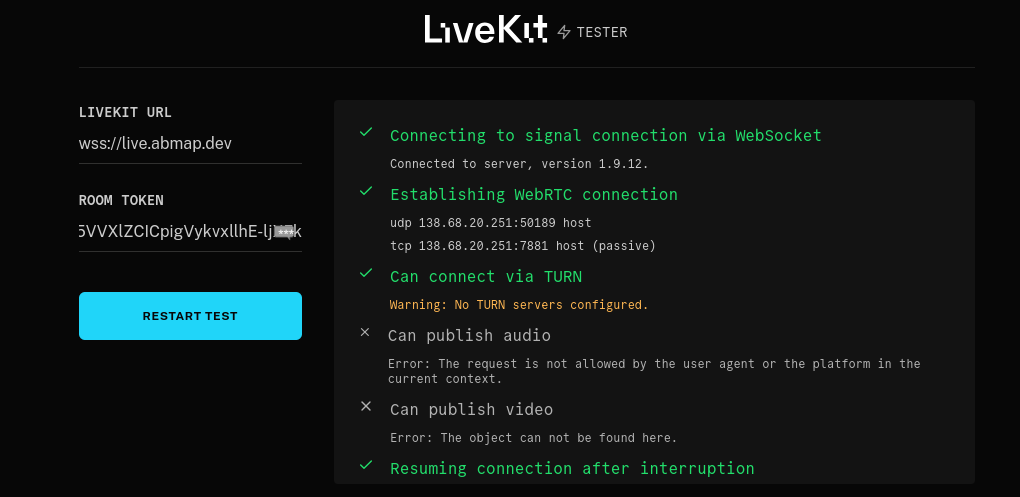Select the TESTER label in the header
The width and height of the screenshot is (1020, 497).
602,32
